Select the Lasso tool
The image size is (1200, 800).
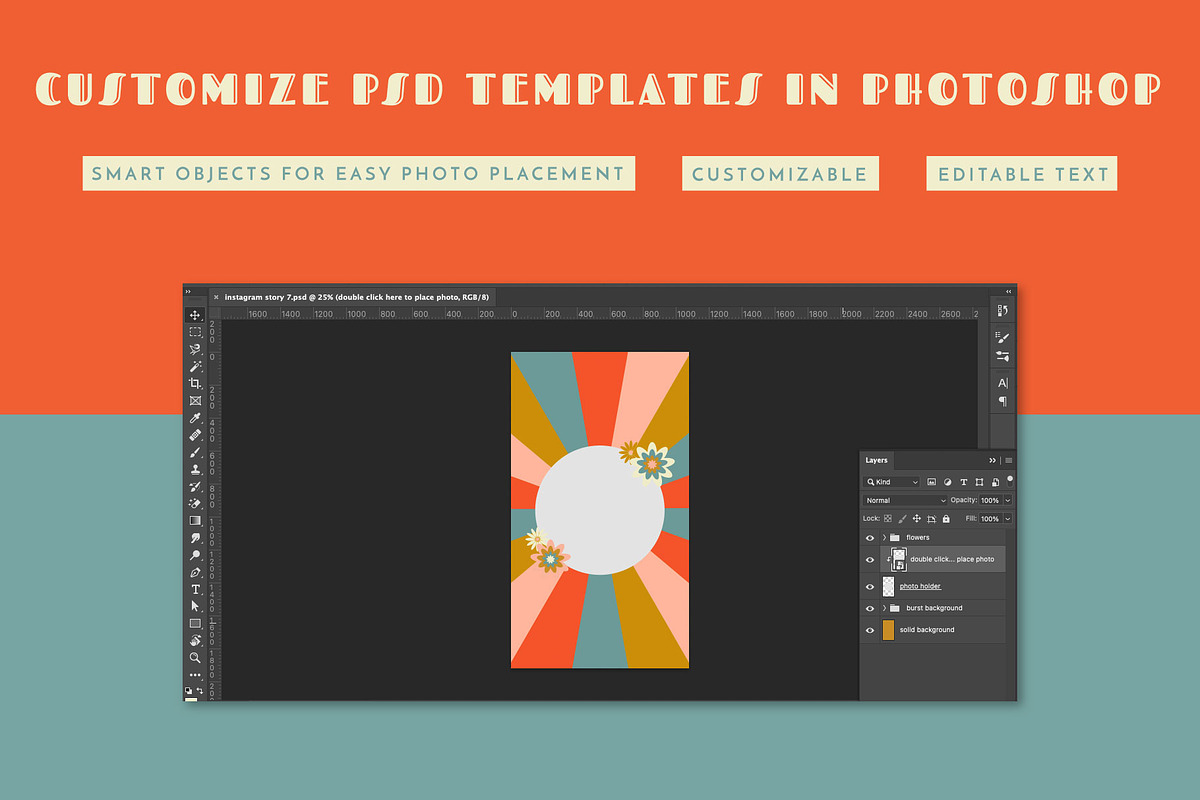pos(195,349)
